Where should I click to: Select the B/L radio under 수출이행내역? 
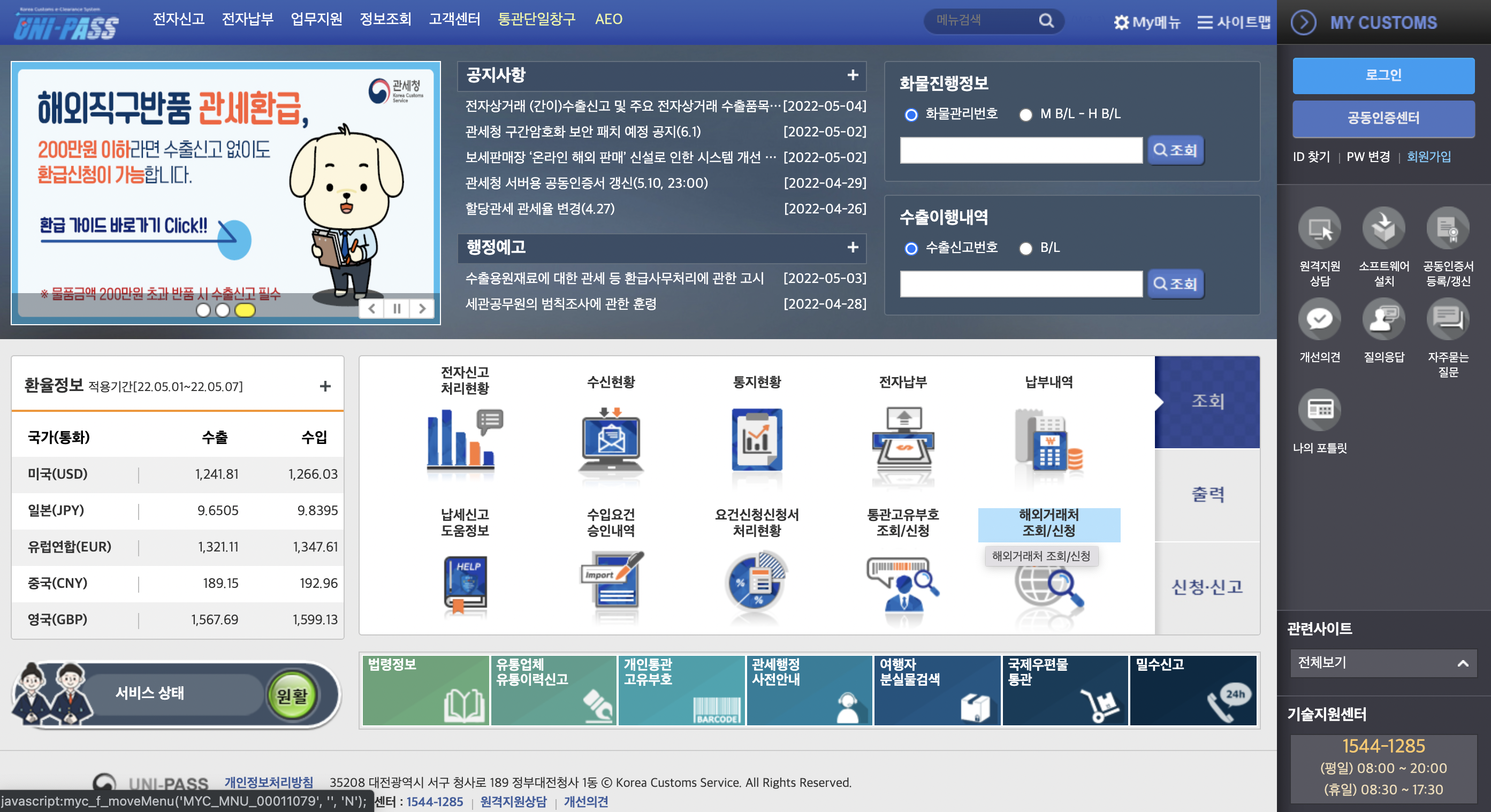1025,248
